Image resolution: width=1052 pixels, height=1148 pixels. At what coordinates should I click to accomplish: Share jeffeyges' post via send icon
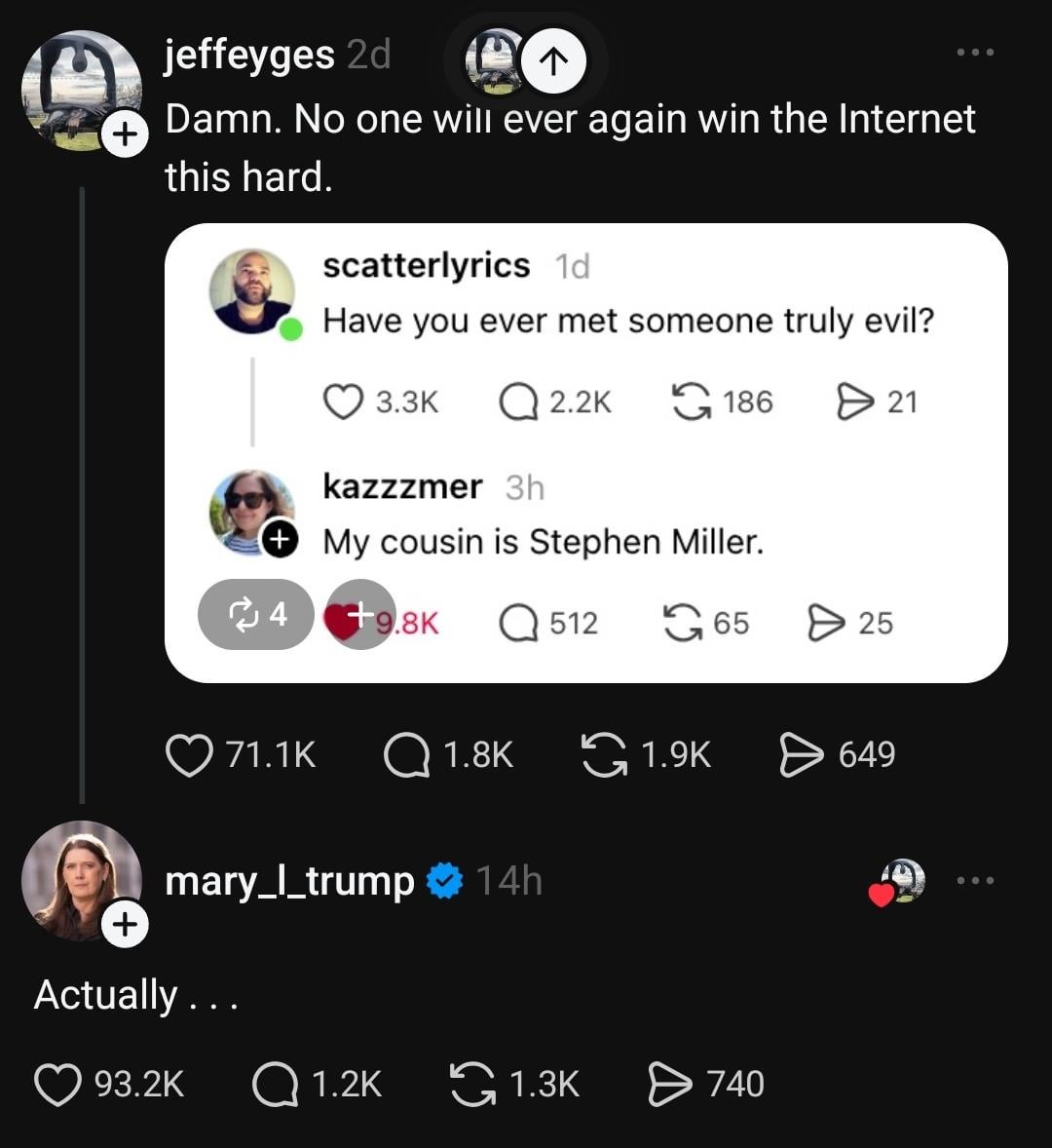[x=802, y=755]
